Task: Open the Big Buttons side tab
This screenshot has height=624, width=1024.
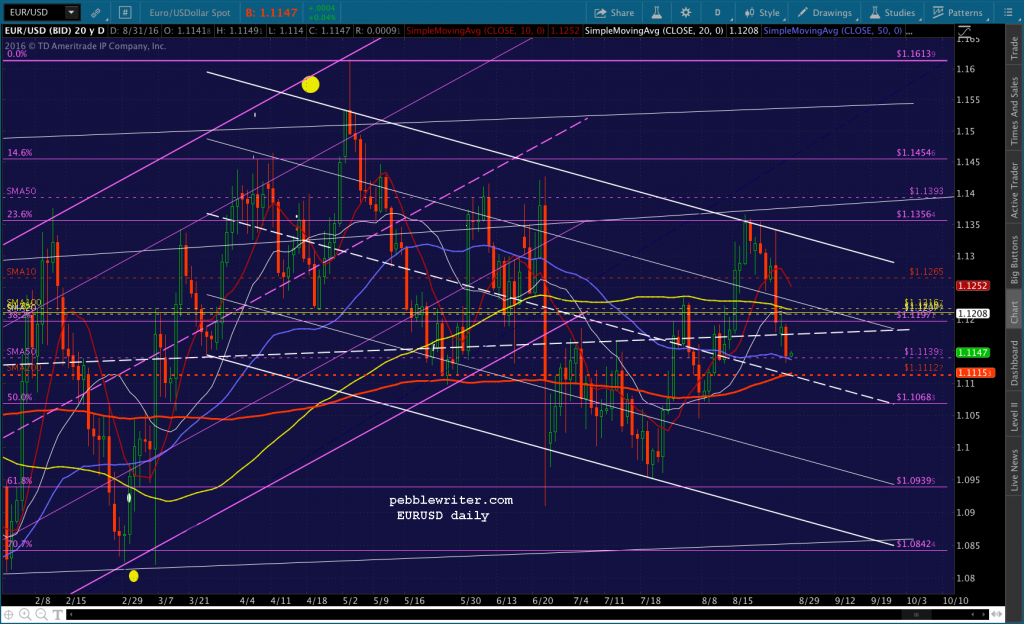Action: pyautogui.click(x=1014, y=260)
